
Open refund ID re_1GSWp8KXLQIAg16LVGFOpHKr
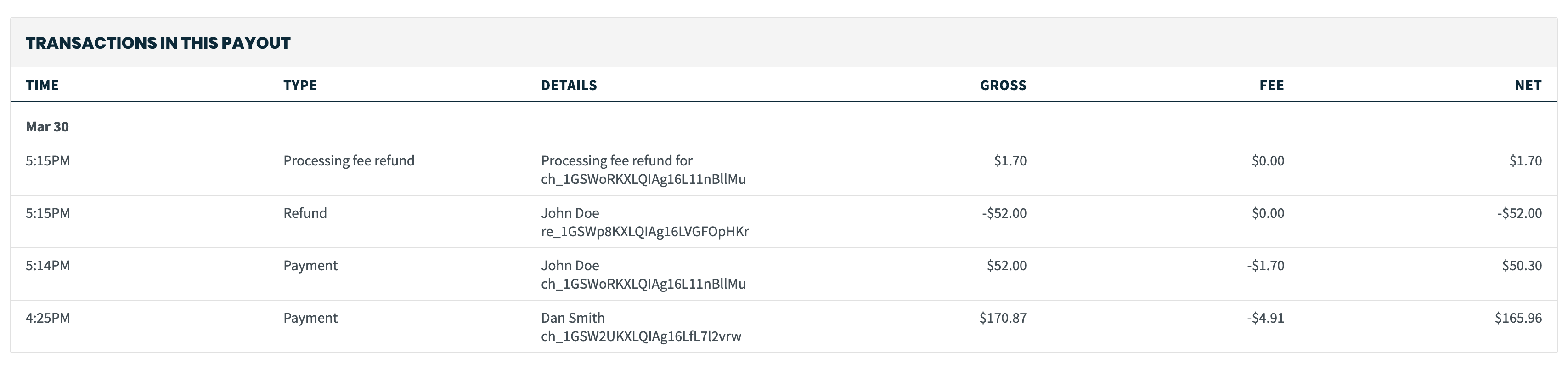pyautogui.click(x=645, y=232)
